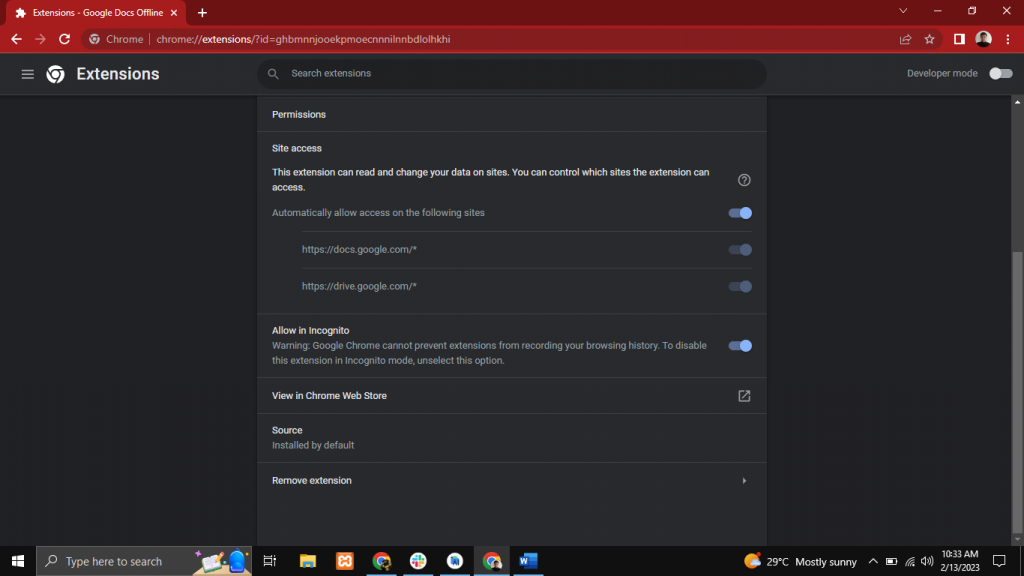Click the Site access heading
The width and height of the screenshot is (1024, 576).
[296, 148]
